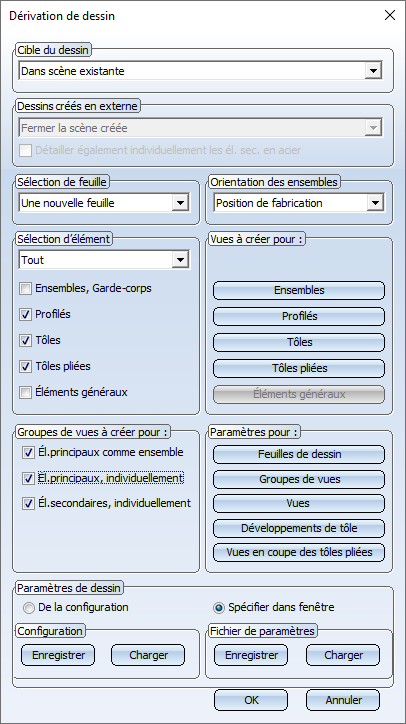
Task: Enable the Éléments généraux checkbox
Action: pyautogui.click(x=25, y=393)
